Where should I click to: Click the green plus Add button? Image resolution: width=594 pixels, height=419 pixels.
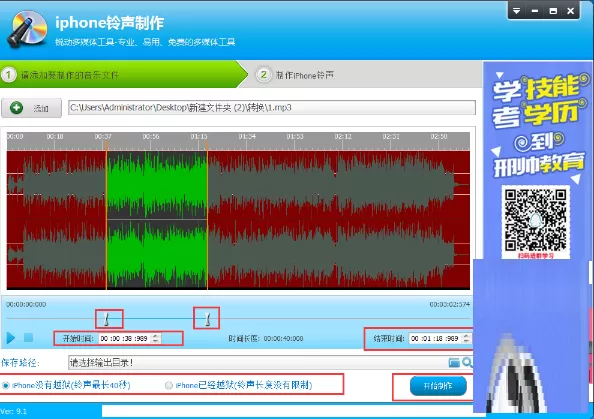coord(31,108)
